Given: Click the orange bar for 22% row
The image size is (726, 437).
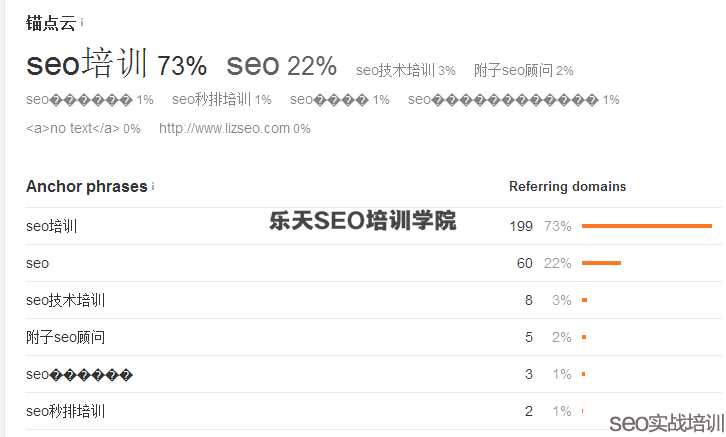Looking at the screenshot, I should click(601, 263).
